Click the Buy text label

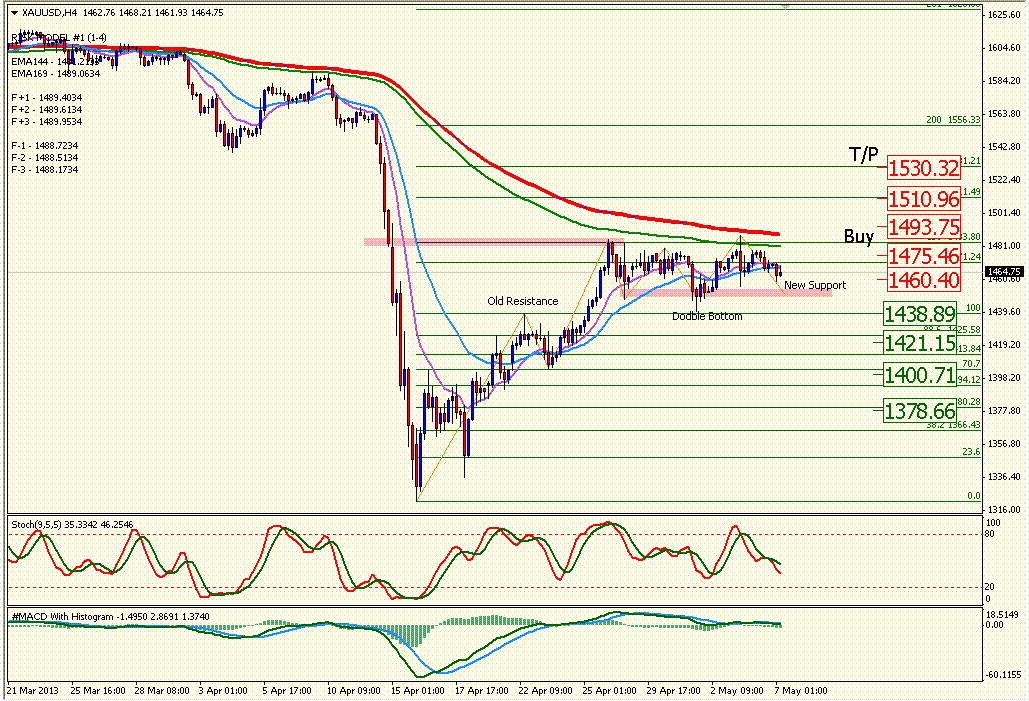[858, 236]
